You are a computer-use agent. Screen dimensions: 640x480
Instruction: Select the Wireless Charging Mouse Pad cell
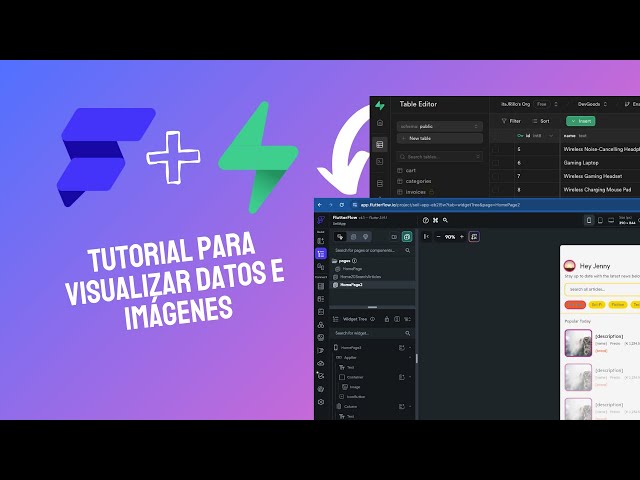600,190
